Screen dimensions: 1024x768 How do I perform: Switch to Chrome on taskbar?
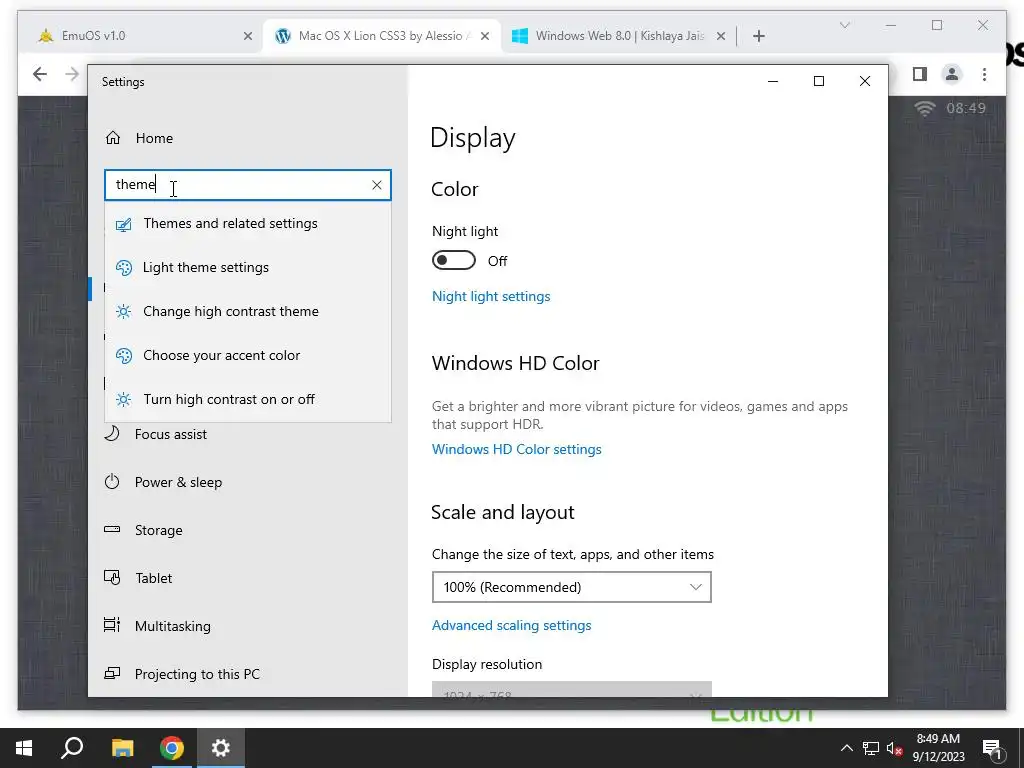172,748
